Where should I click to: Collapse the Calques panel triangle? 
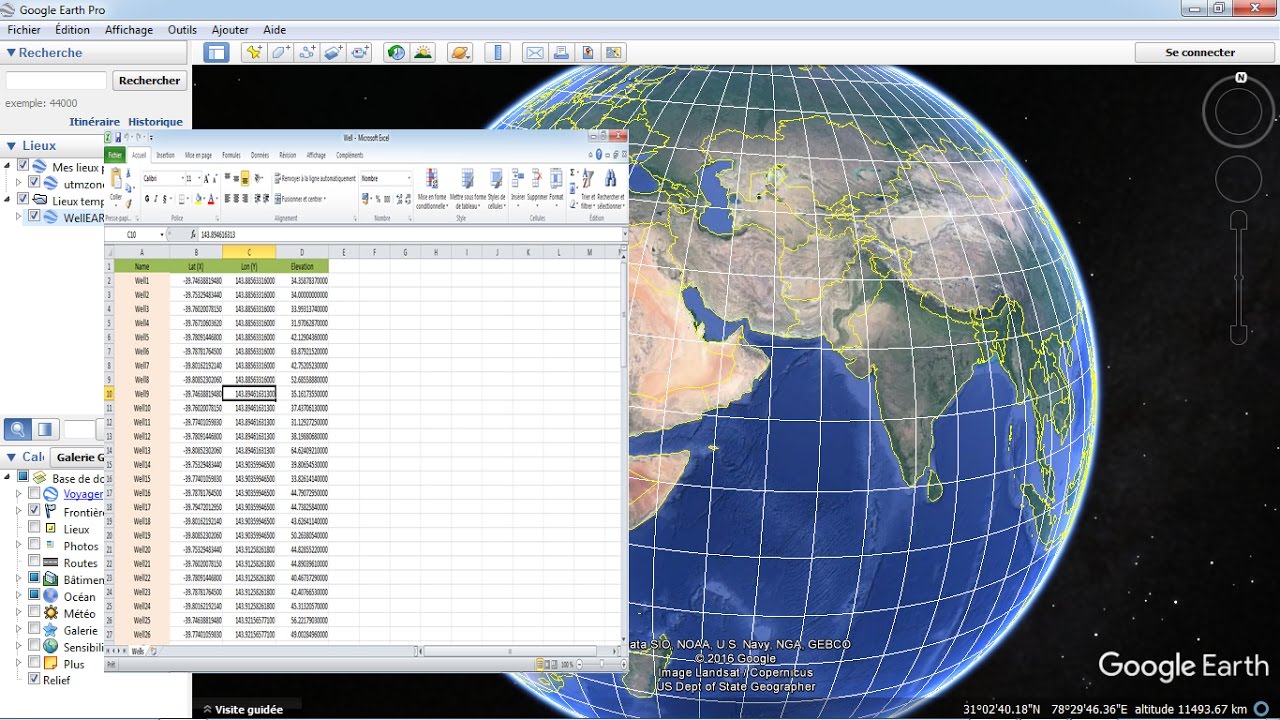(11, 457)
